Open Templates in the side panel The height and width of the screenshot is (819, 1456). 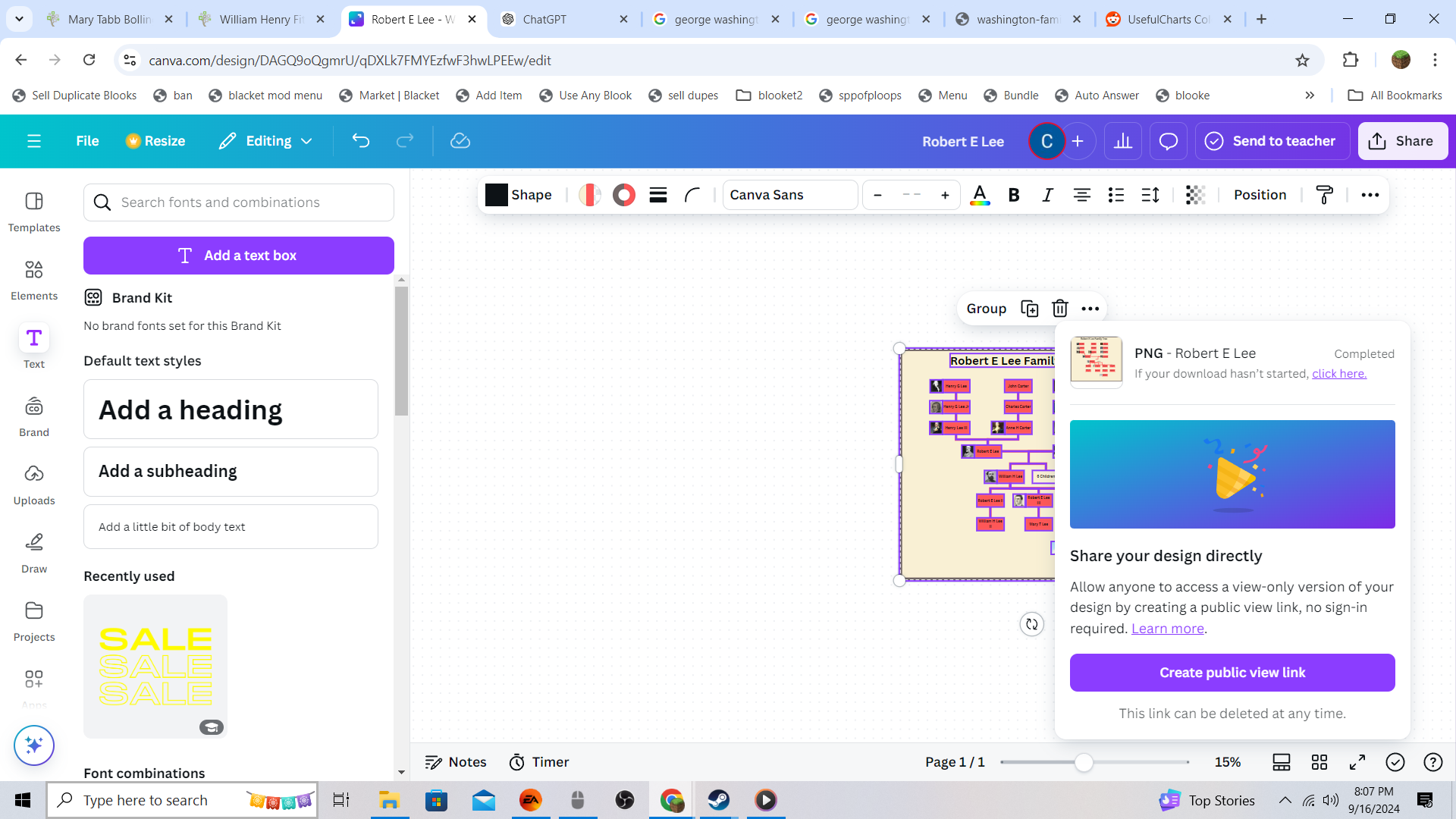34,212
